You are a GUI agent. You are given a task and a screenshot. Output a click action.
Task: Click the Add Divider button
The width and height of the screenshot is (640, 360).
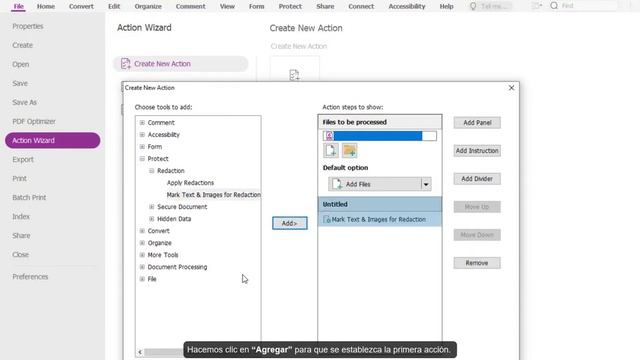pos(477,179)
